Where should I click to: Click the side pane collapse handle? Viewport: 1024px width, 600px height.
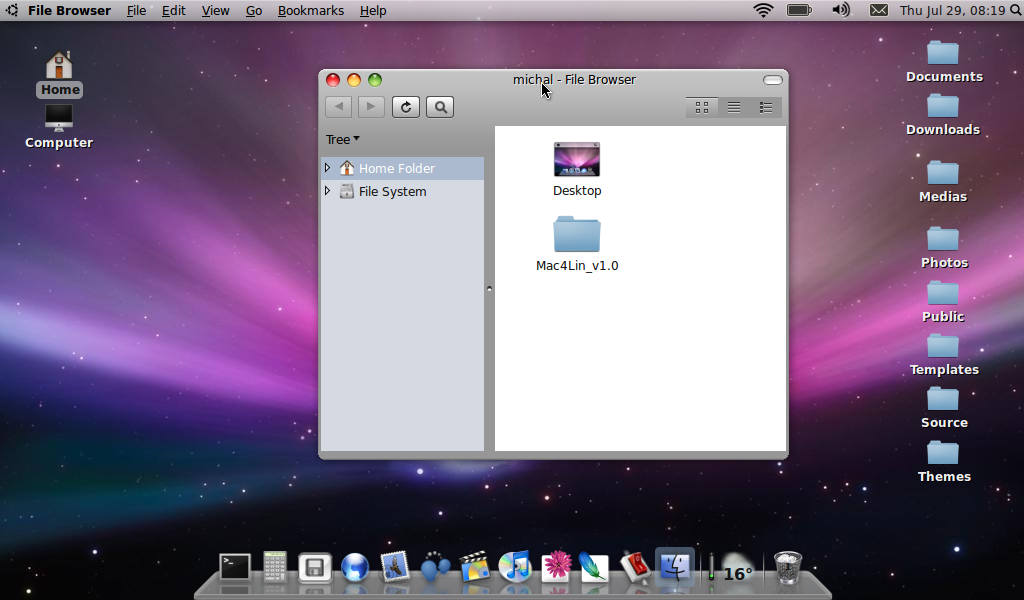489,288
